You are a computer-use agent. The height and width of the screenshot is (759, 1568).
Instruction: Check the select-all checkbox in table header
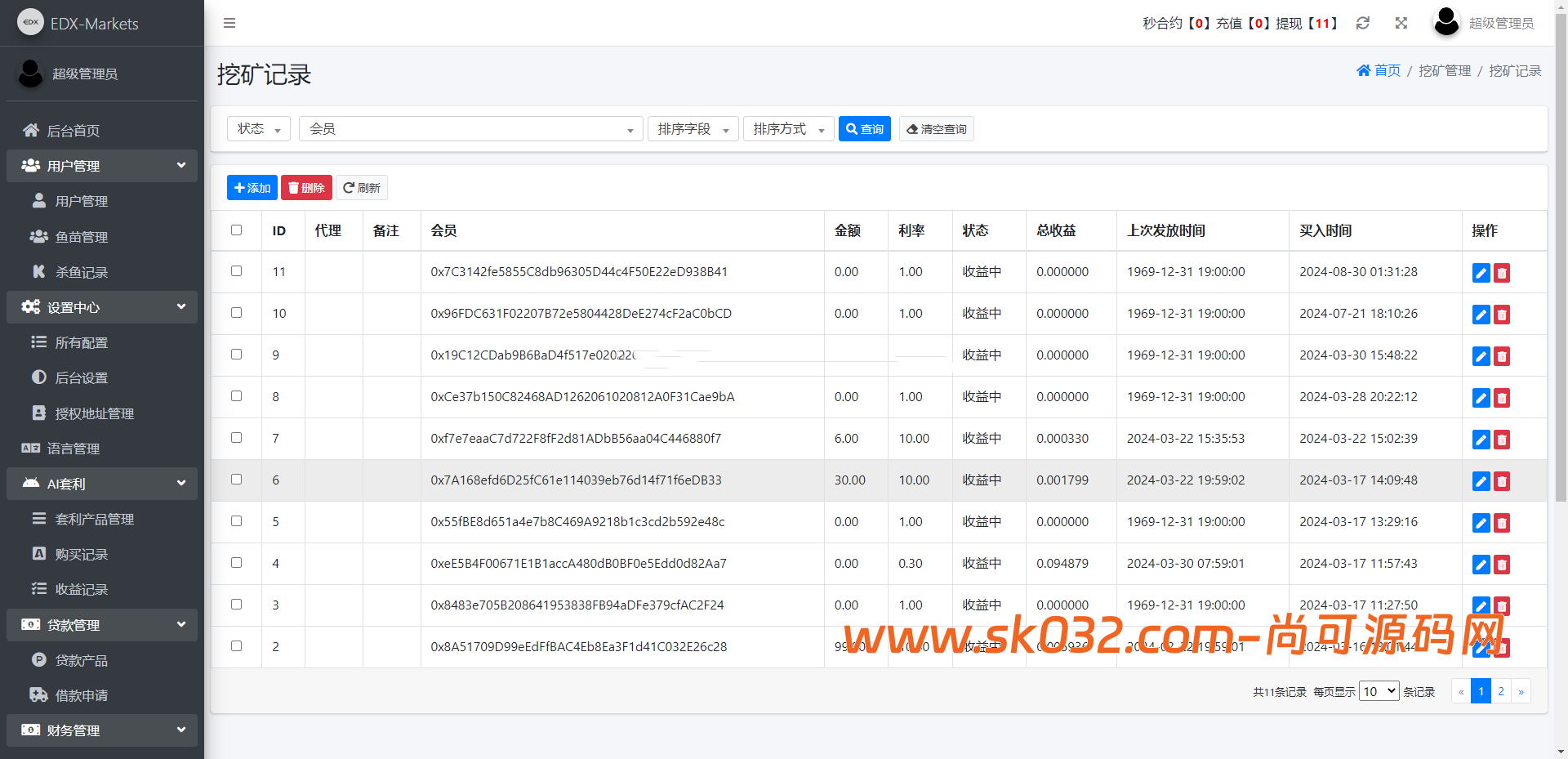[236, 230]
